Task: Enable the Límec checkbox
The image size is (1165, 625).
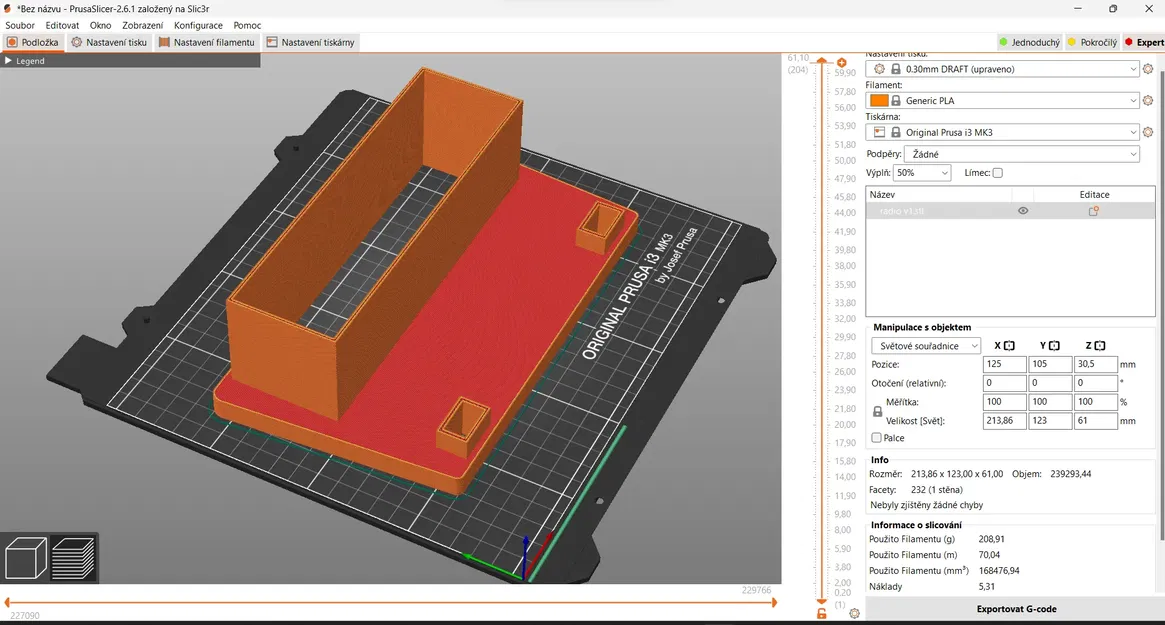Action: (x=997, y=173)
